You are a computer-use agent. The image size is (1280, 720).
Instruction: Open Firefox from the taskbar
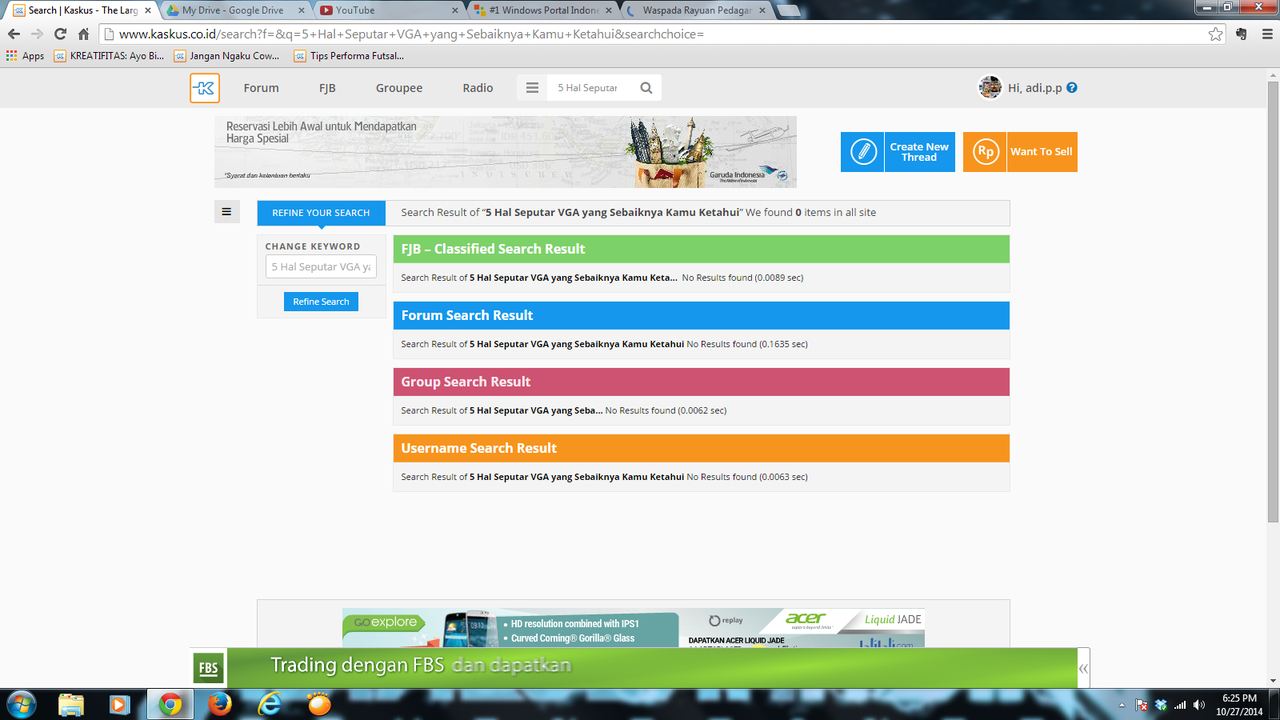(x=220, y=704)
